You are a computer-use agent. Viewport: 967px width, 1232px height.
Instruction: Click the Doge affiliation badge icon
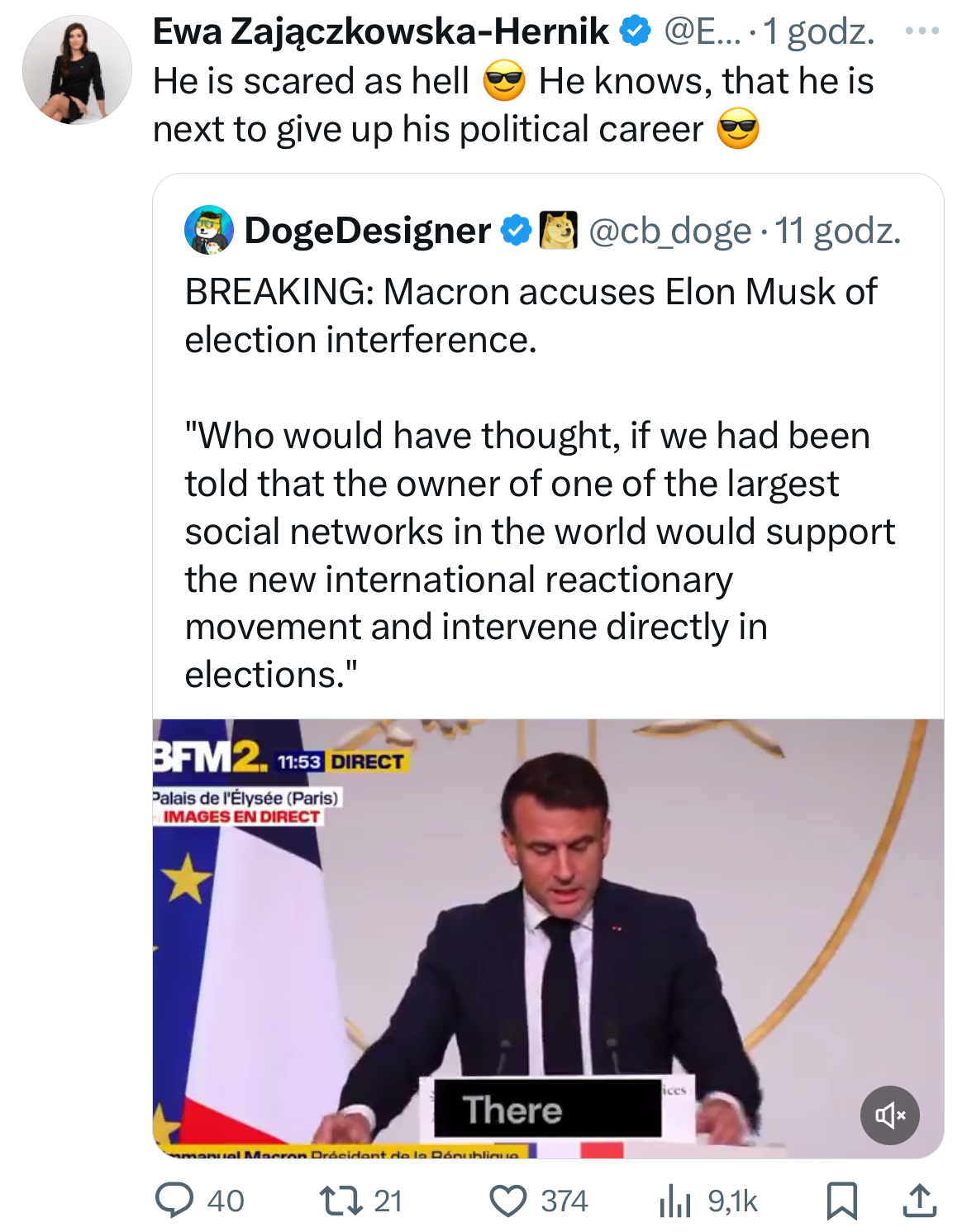click(558, 231)
